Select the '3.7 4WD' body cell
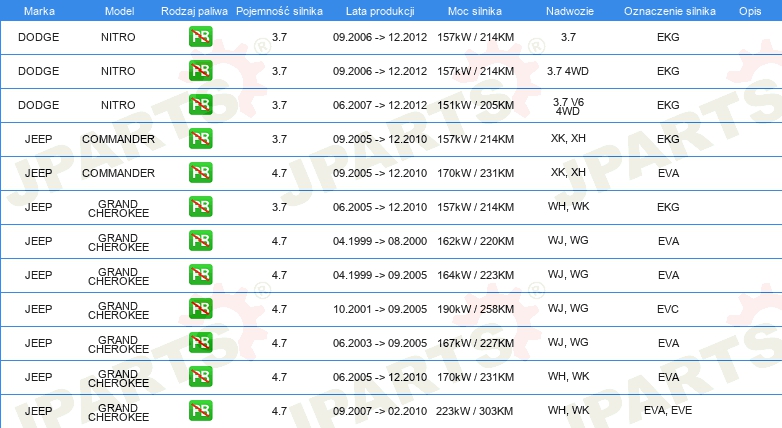 (568, 71)
